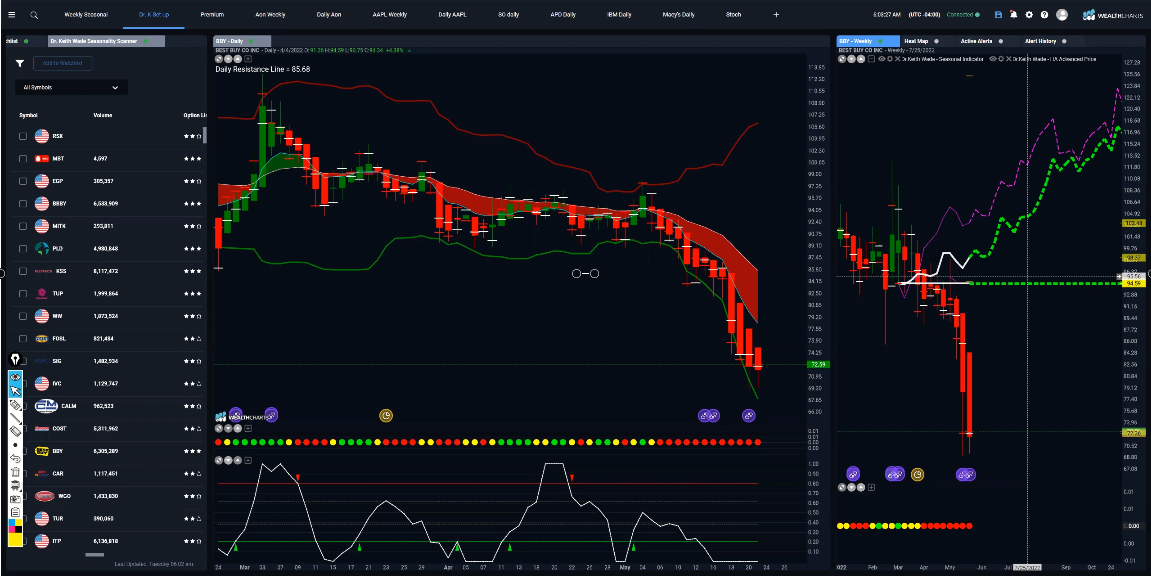Viewport: 1151px width, 576px height.
Task: Undo the last annotation stroke
Action: (x=15, y=458)
